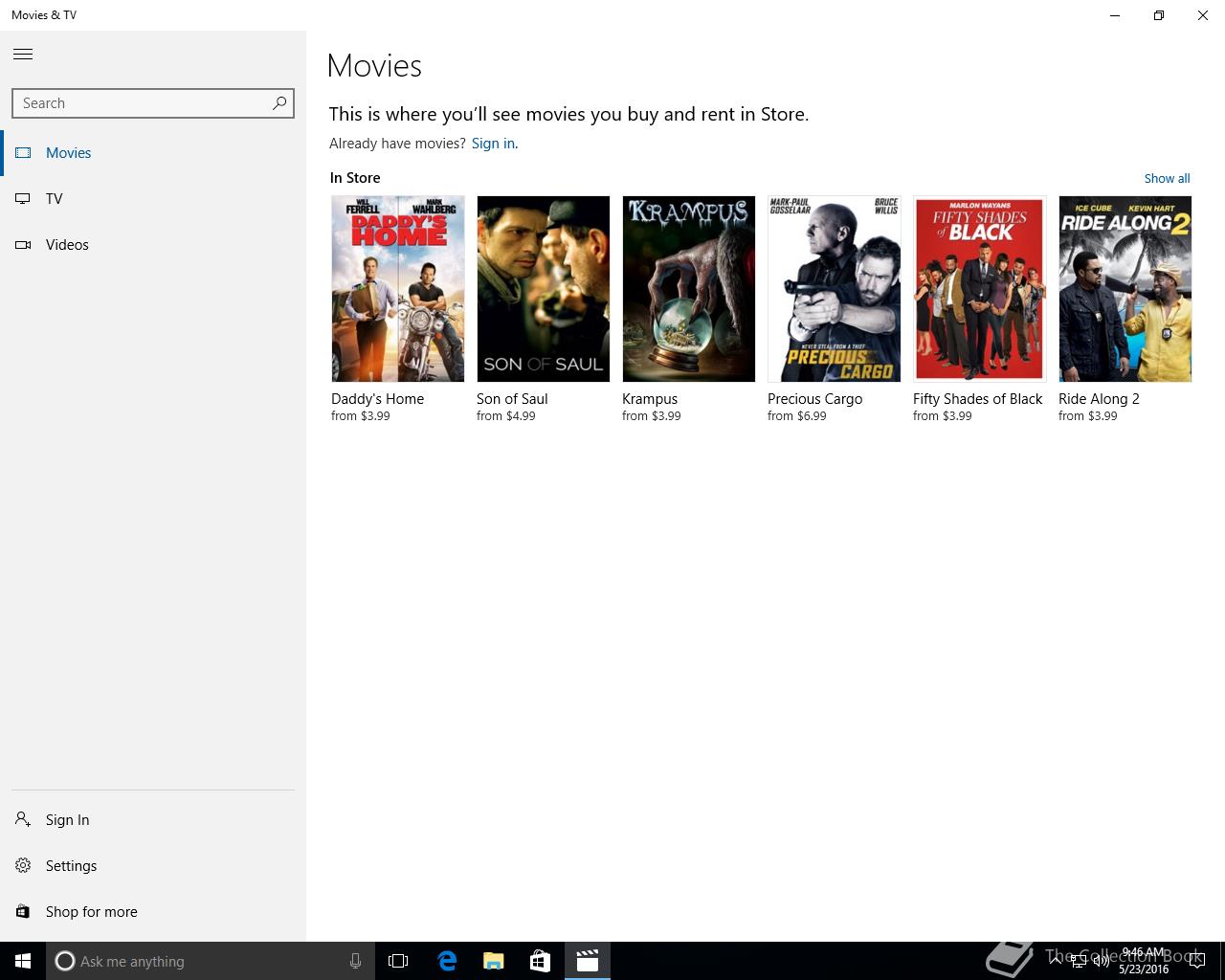The image size is (1225, 980).
Task: Click the search magnifier icon
Action: [279, 102]
